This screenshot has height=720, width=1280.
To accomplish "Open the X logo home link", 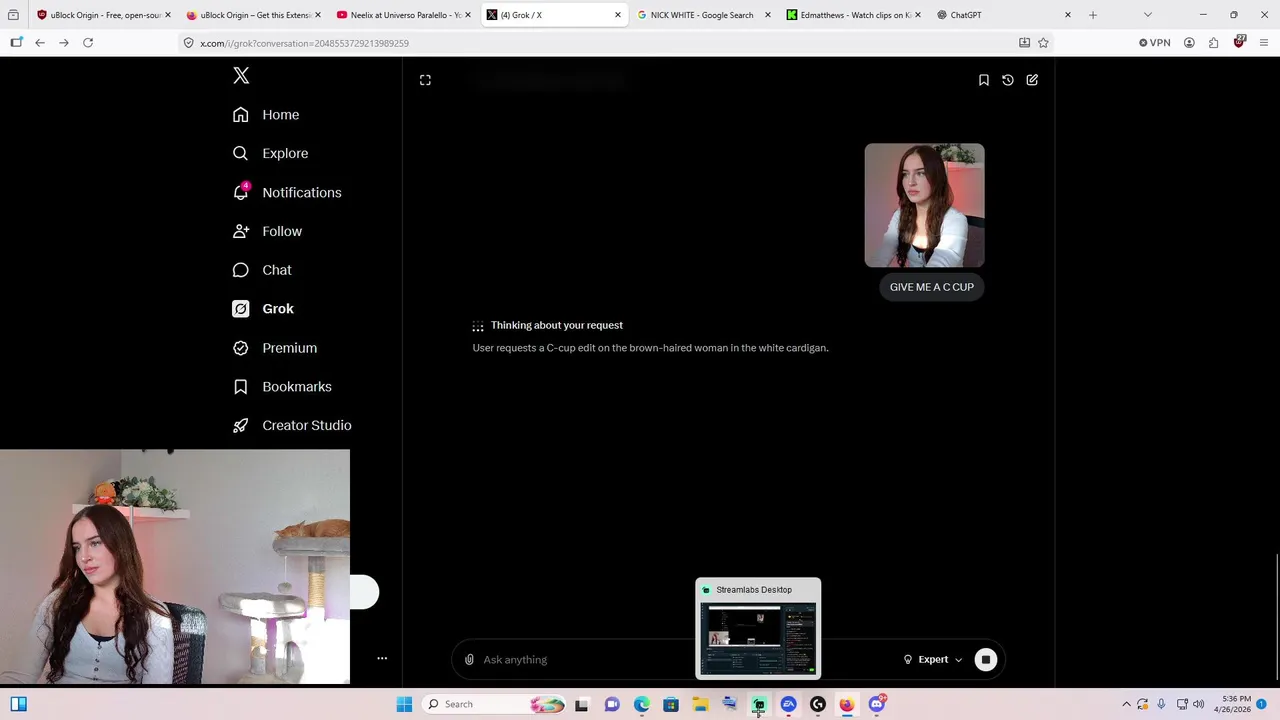I will coord(241,76).
